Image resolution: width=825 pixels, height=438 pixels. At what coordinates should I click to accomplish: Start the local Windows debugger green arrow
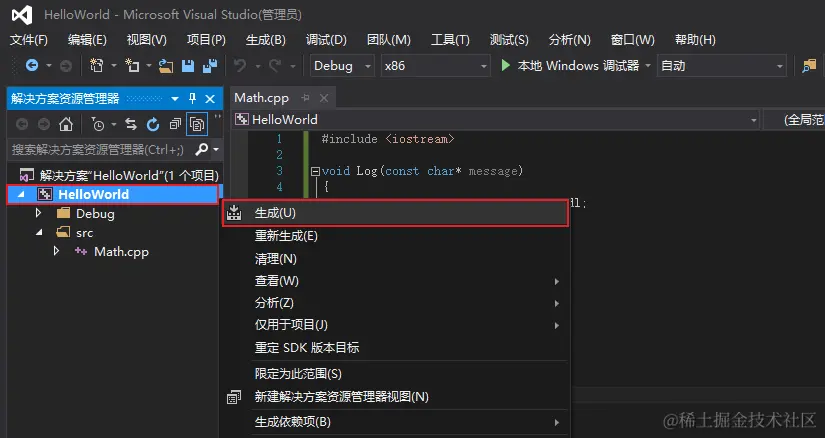pyautogui.click(x=506, y=65)
